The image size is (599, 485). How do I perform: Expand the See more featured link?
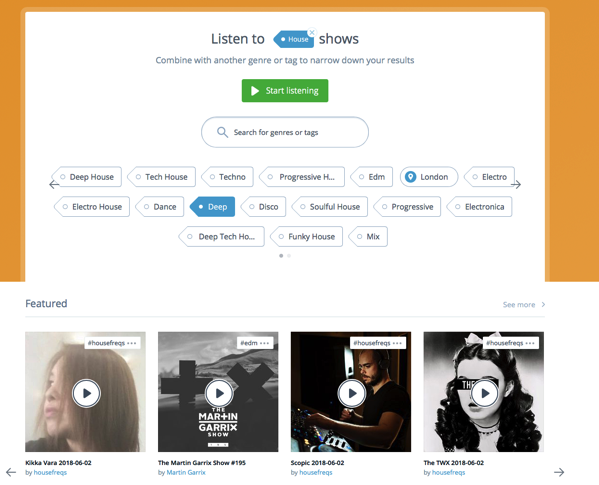[x=524, y=304]
